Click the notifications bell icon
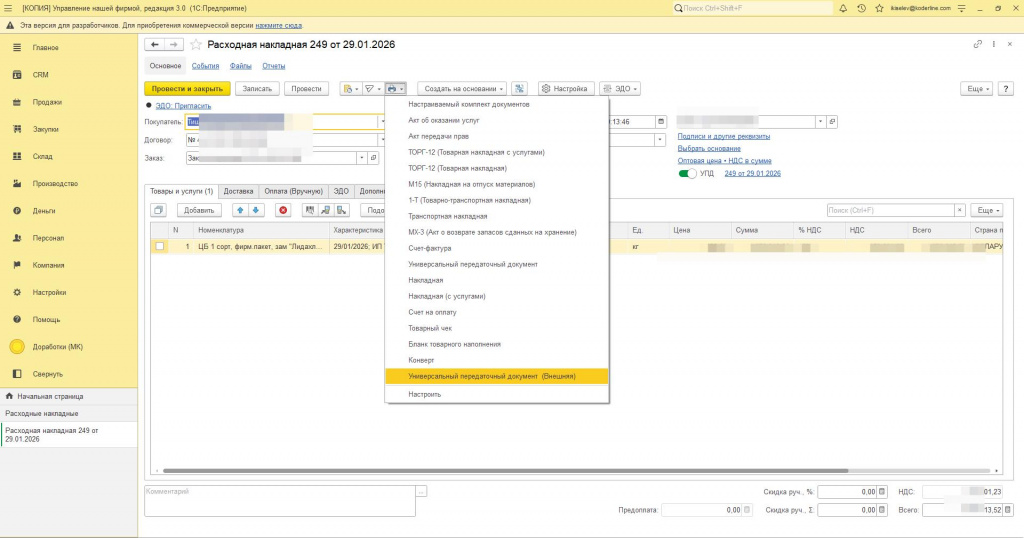This screenshot has width=1024, height=538. tap(843, 8)
